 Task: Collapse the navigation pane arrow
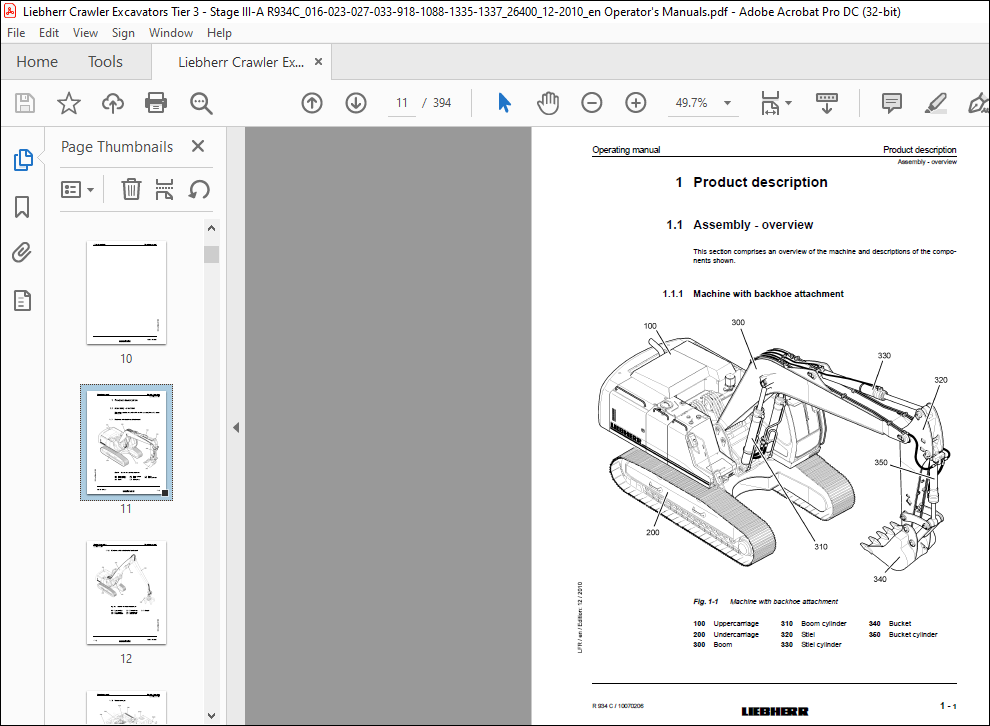[236, 427]
